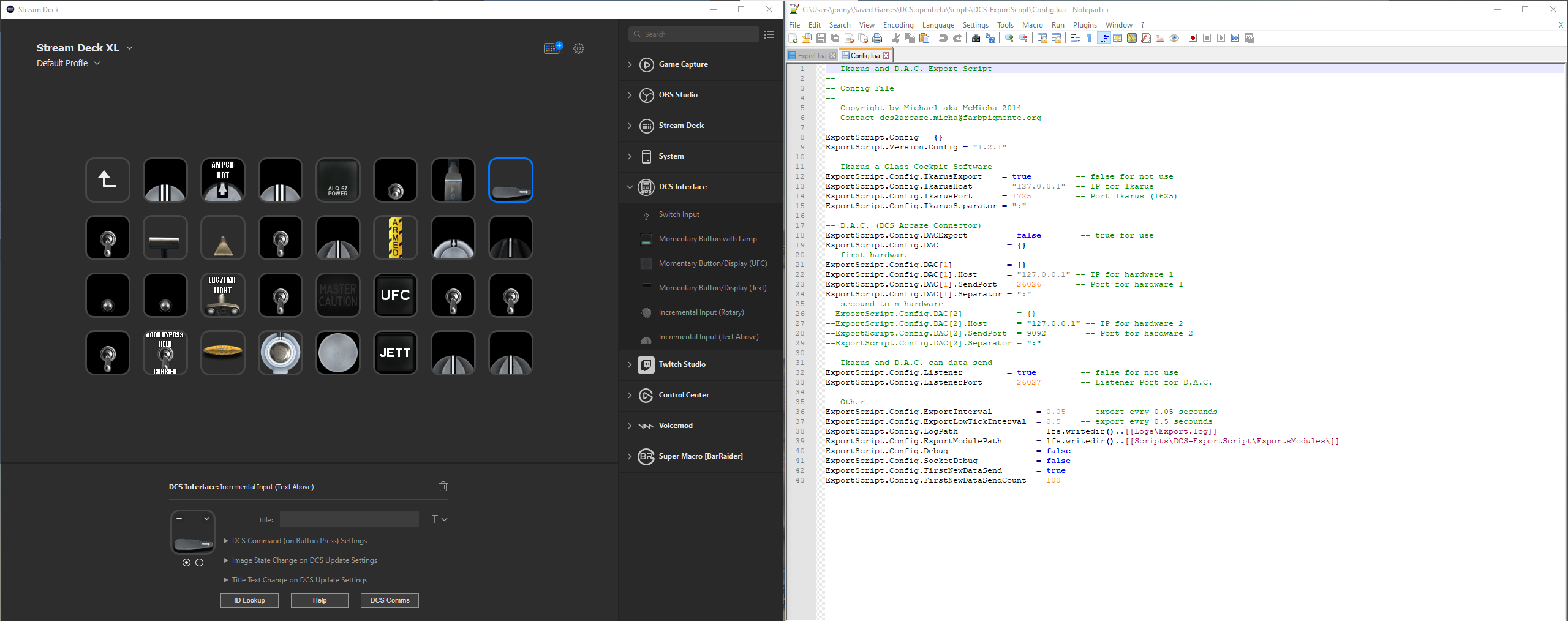Click the ID Lookup button
Image resolution: width=1568 pixels, height=621 pixels.
pos(249,600)
